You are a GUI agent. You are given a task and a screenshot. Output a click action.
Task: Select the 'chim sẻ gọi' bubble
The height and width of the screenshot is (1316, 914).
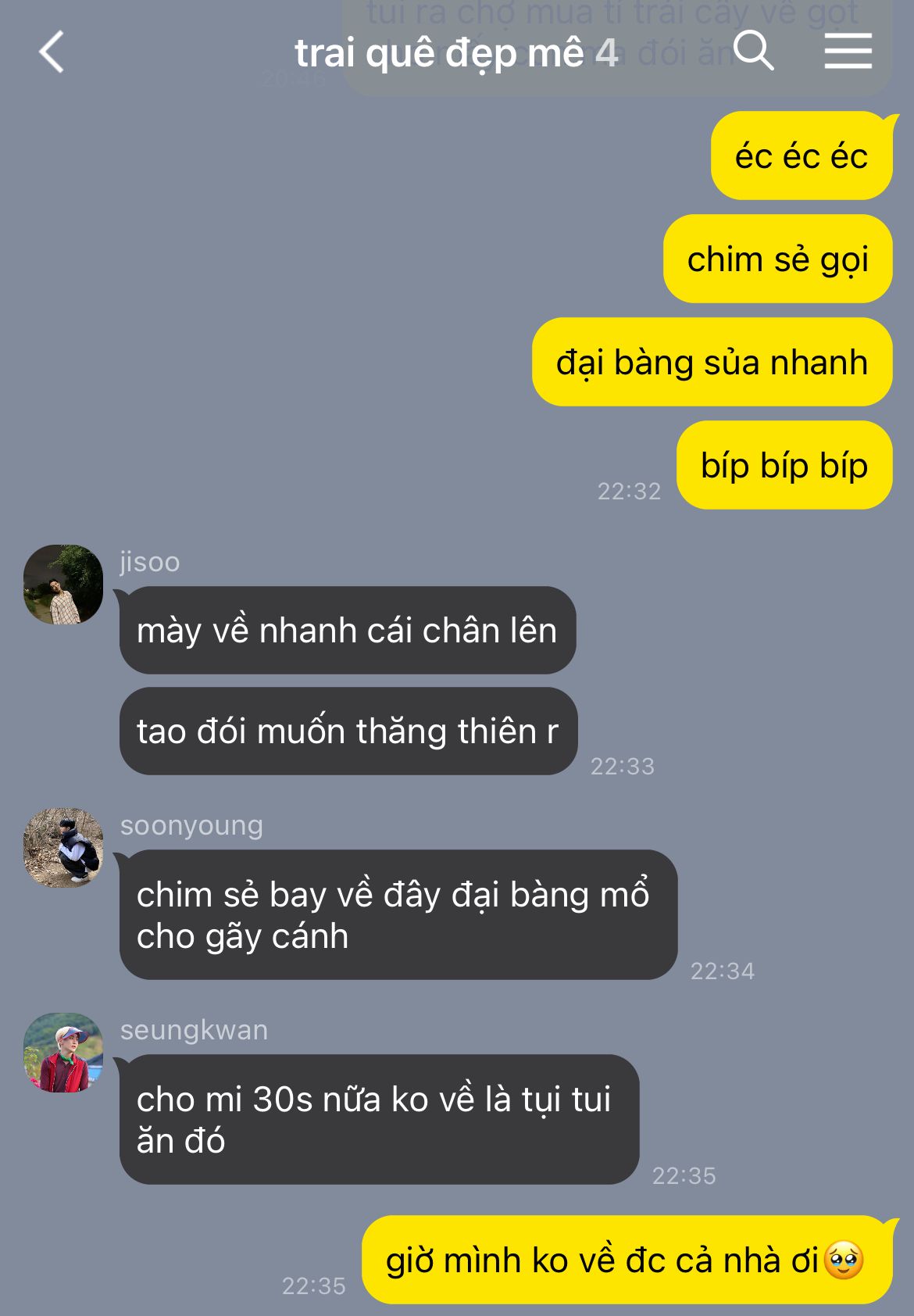click(x=778, y=259)
